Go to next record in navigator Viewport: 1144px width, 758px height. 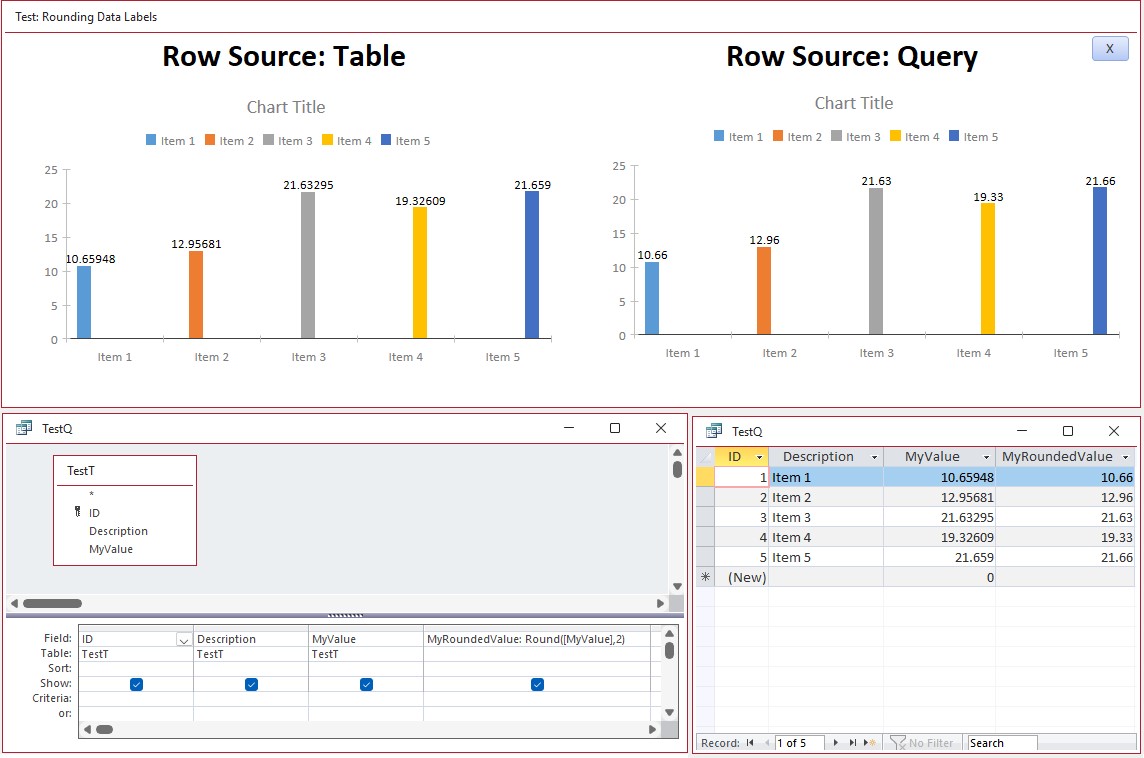pos(836,743)
